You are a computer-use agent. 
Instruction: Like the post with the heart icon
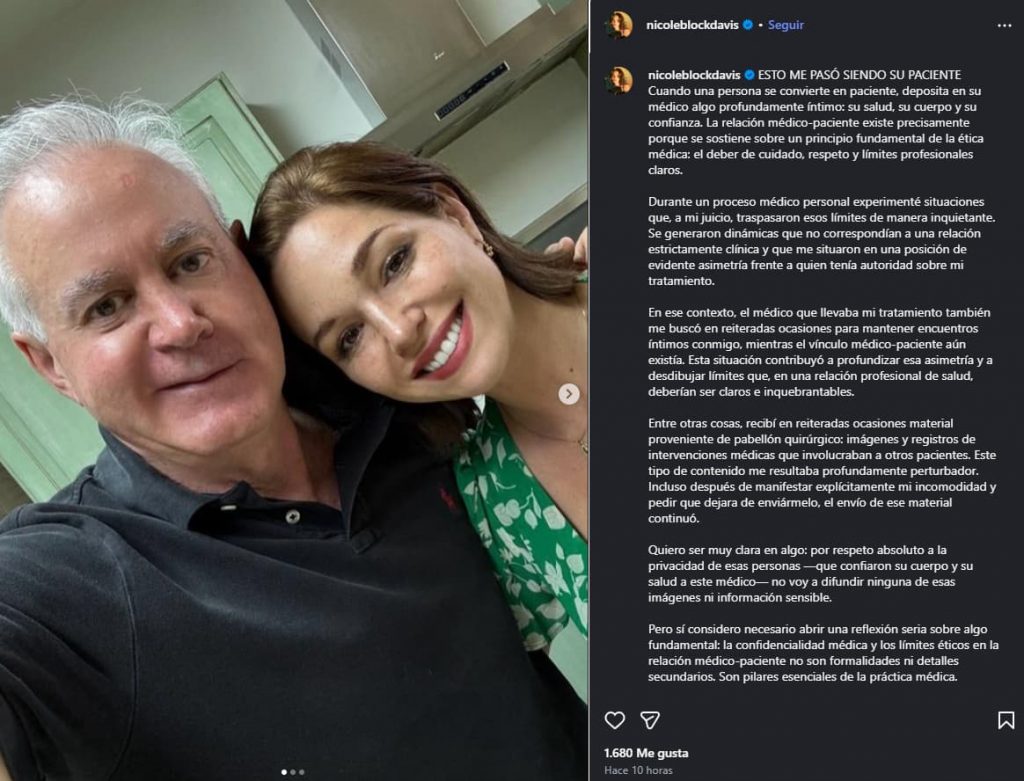click(x=615, y=720)
